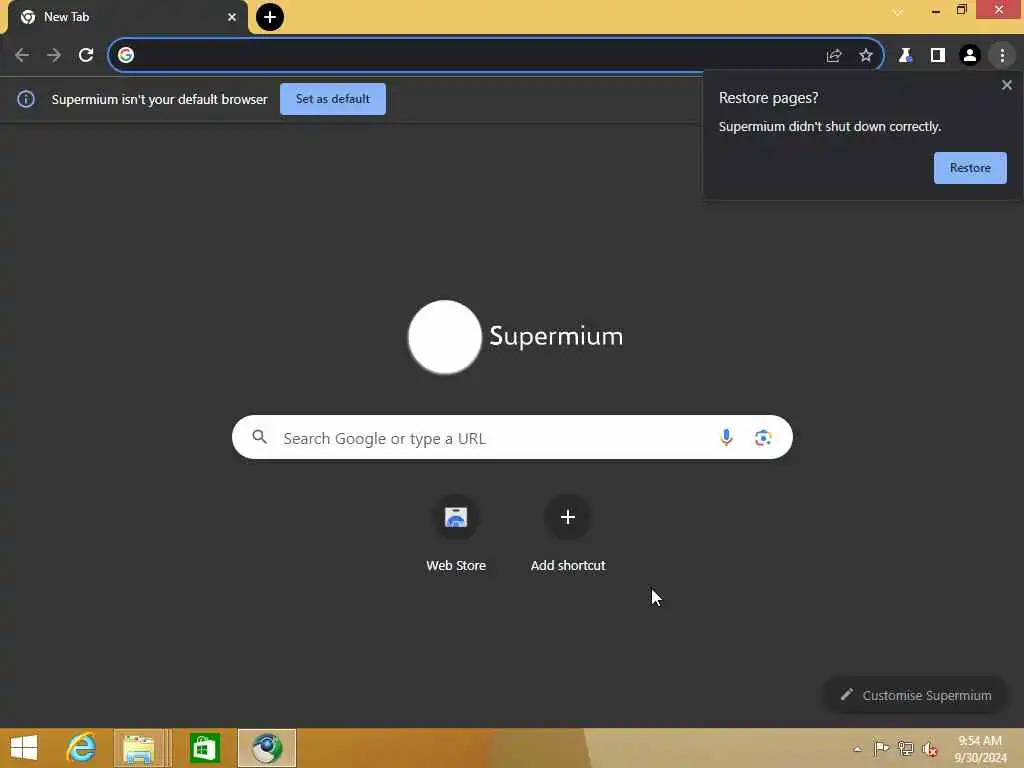
Task: Focus the address bar
Action: pyautogui.click(x=477, y=55)
